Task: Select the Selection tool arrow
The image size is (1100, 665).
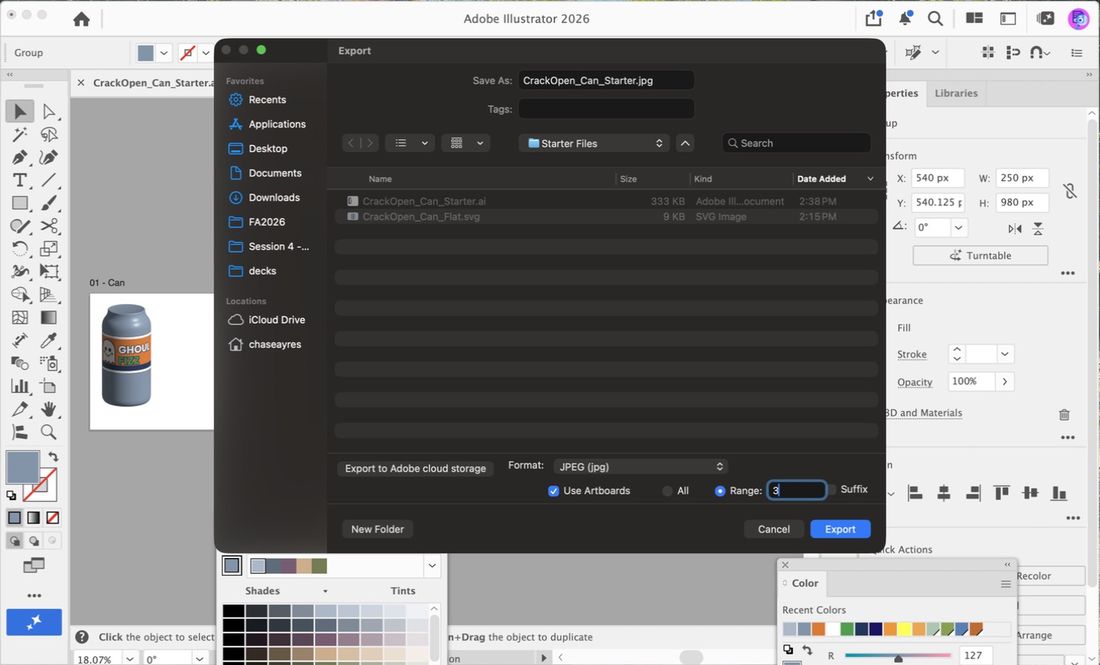Action: [20, 111]
